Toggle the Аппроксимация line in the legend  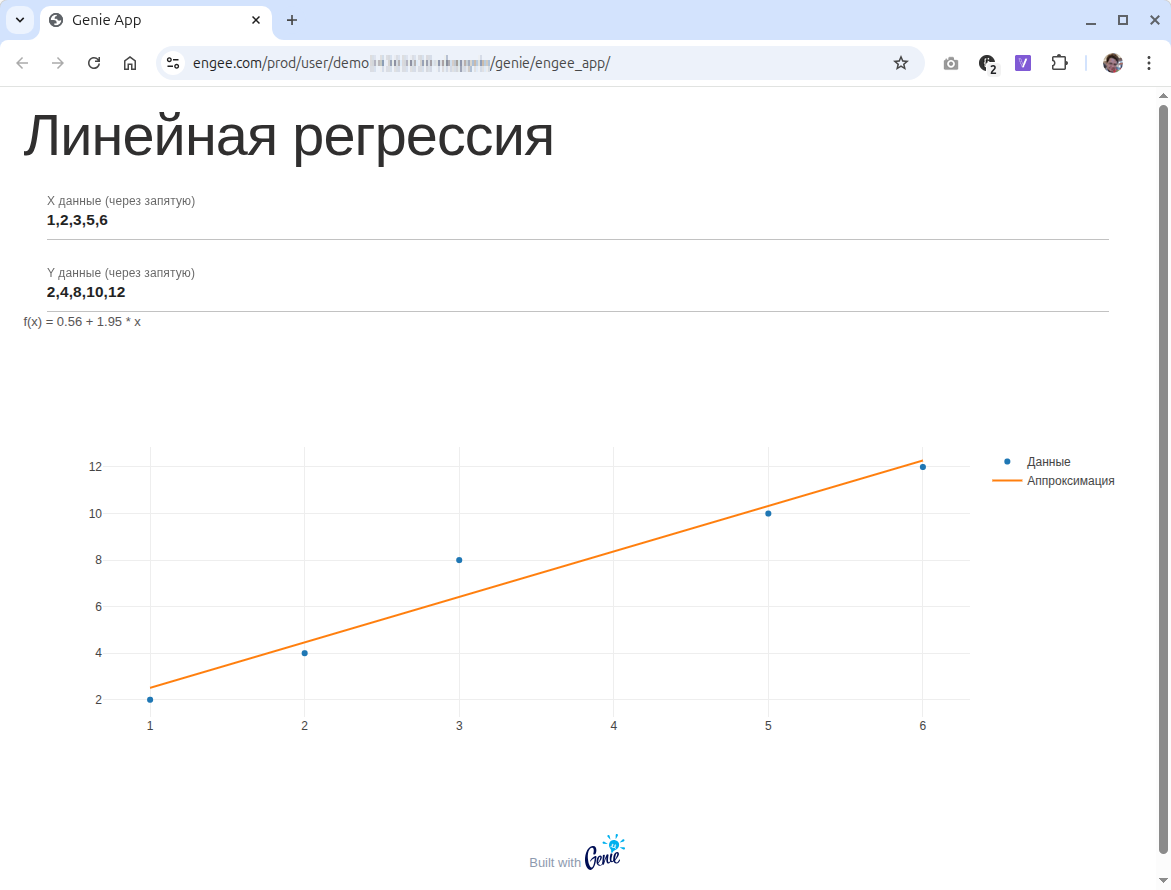tap(1071, 480)
